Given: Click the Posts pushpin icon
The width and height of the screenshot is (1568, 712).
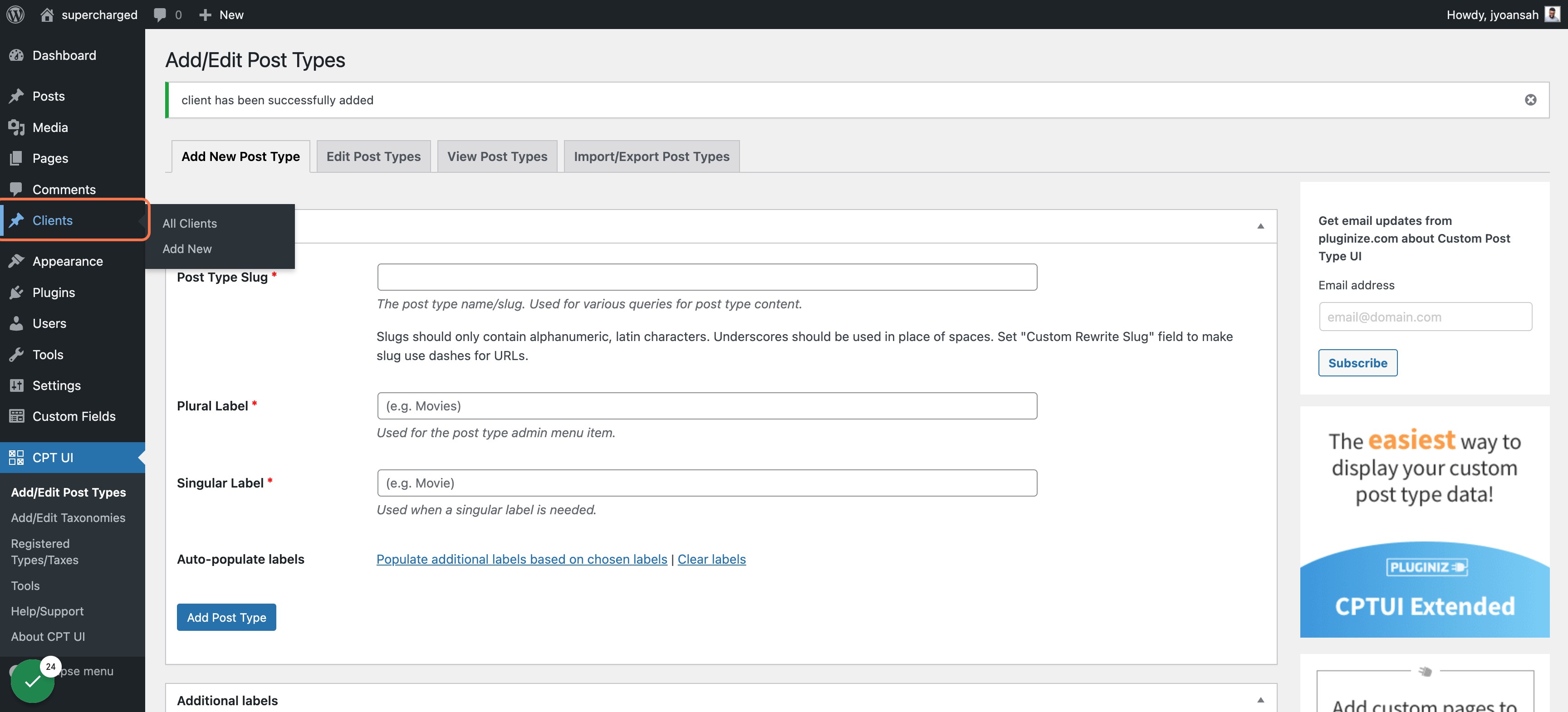Looking at the screenshot, I should click(x=16, y=96).
